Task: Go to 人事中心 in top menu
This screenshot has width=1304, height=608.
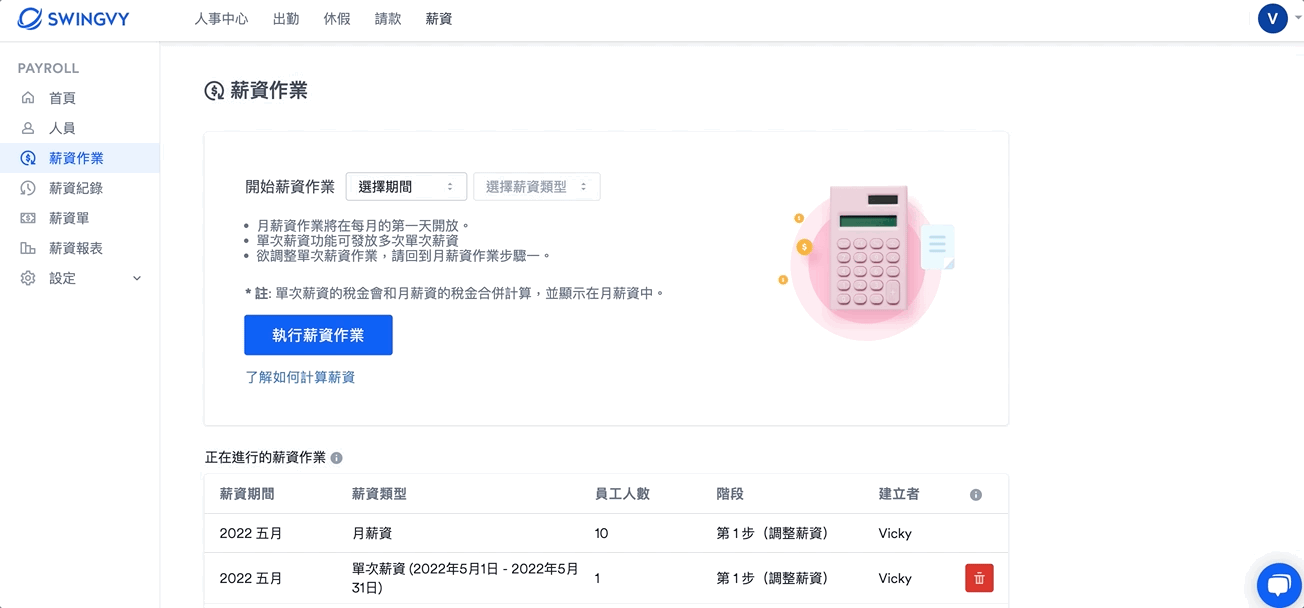Action: click(221, 19)
